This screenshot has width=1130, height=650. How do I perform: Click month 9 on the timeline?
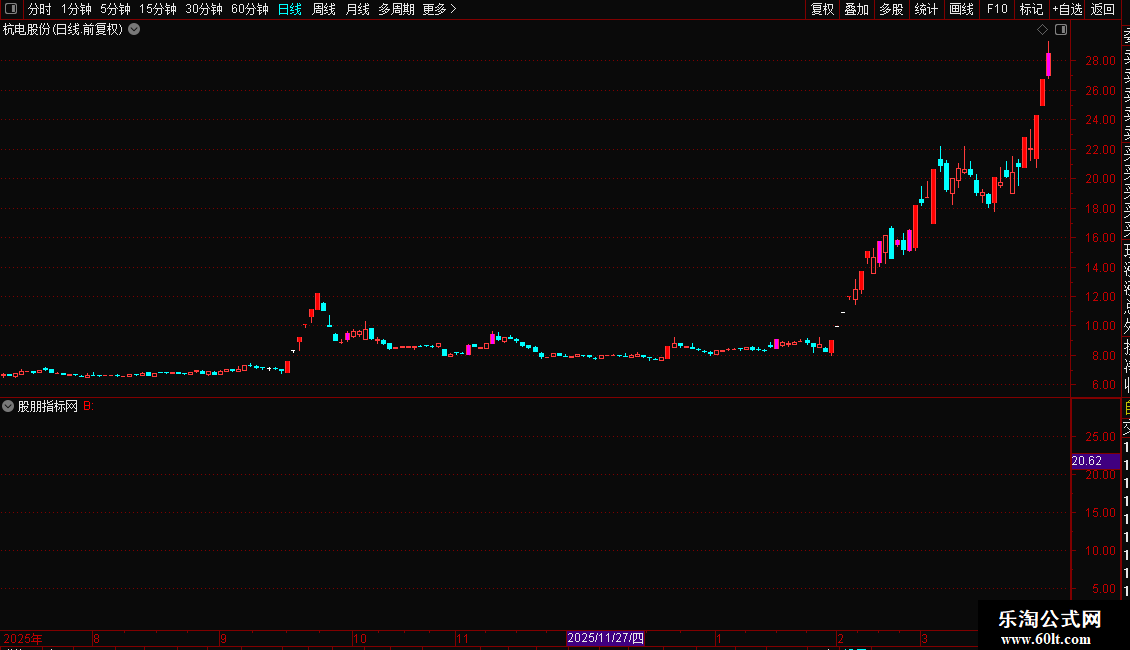click(223, 638)
